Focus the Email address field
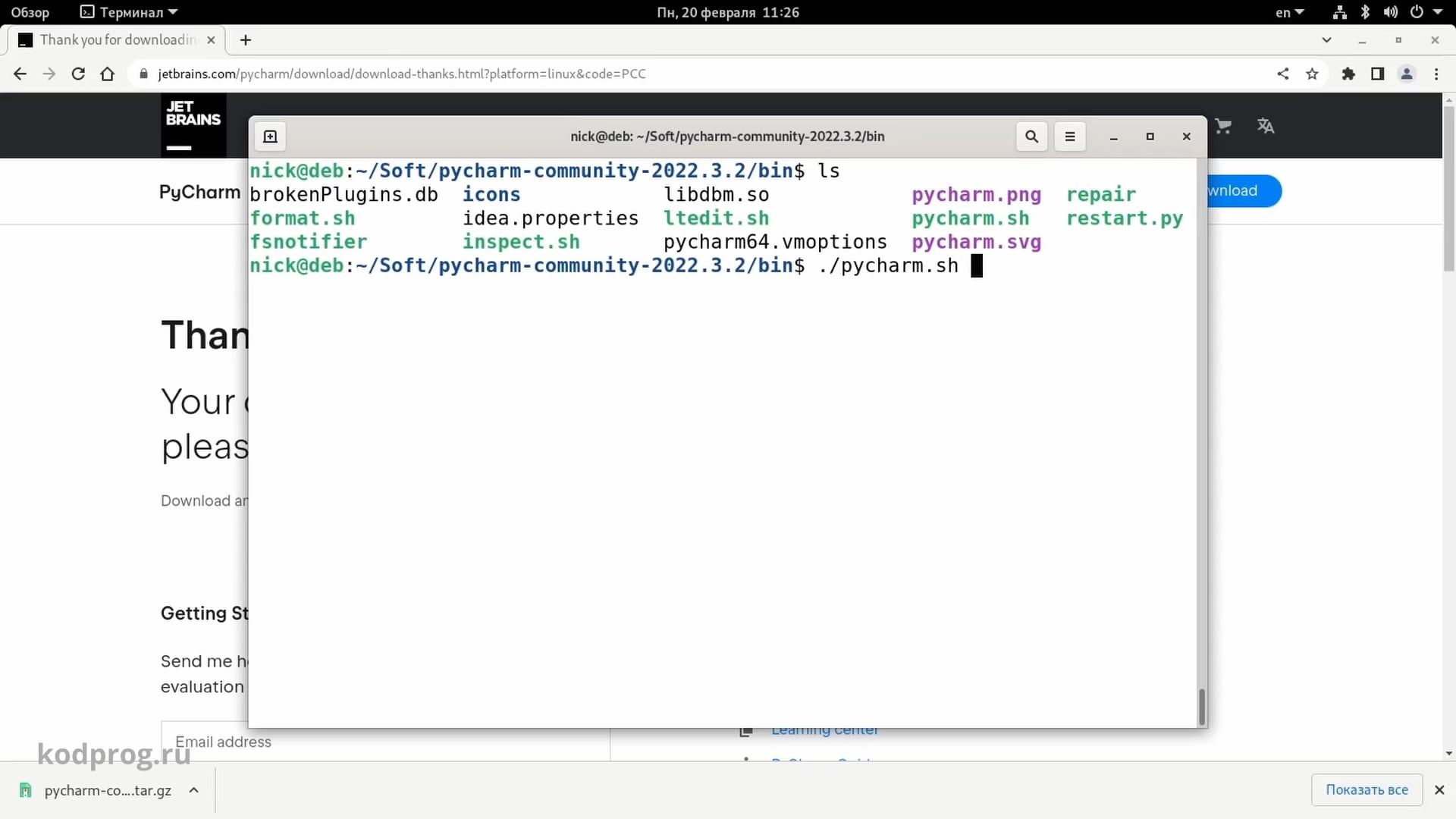 click(385, 742)
